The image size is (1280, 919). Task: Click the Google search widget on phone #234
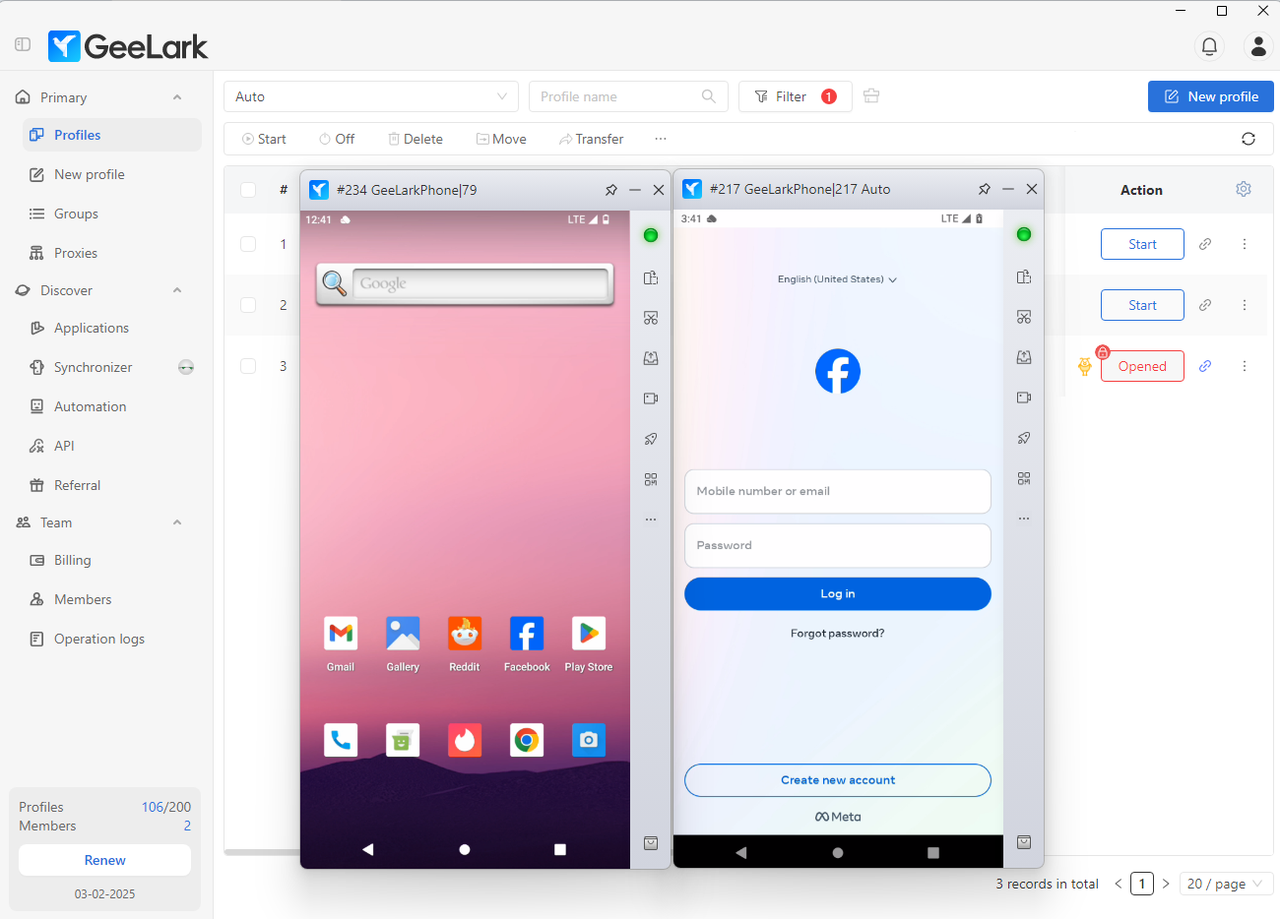(464, 284)
